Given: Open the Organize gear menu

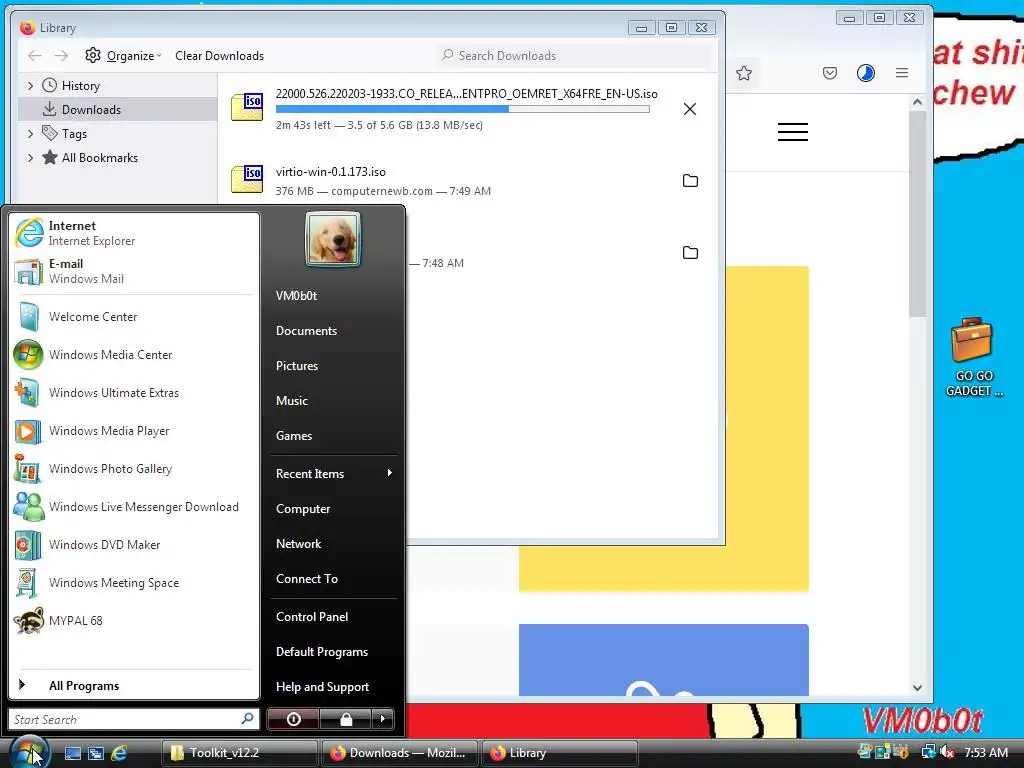Looking at the screenshot, I should 123,56.
